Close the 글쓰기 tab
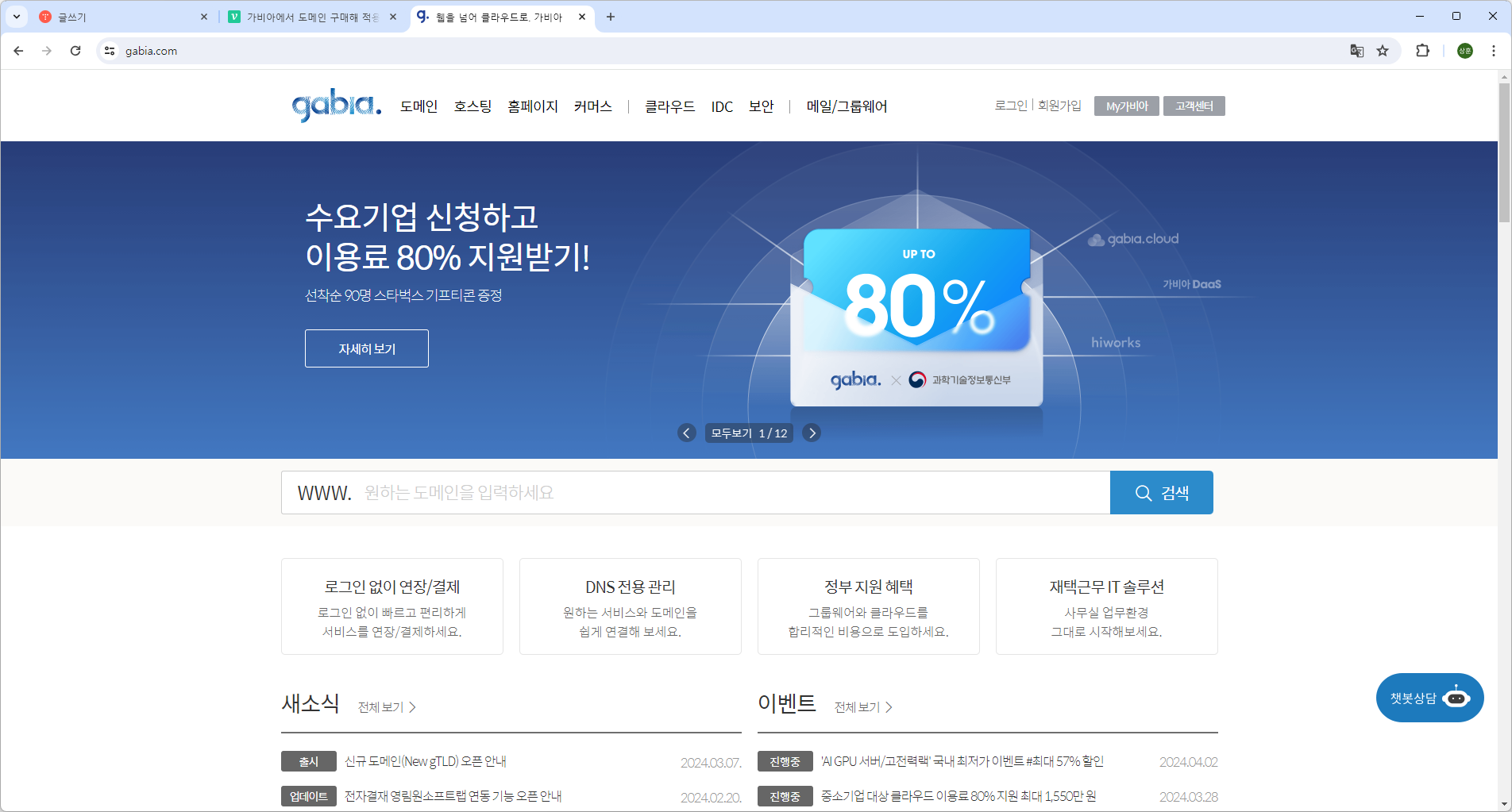The image size is (1512, 812). [204, 17]
